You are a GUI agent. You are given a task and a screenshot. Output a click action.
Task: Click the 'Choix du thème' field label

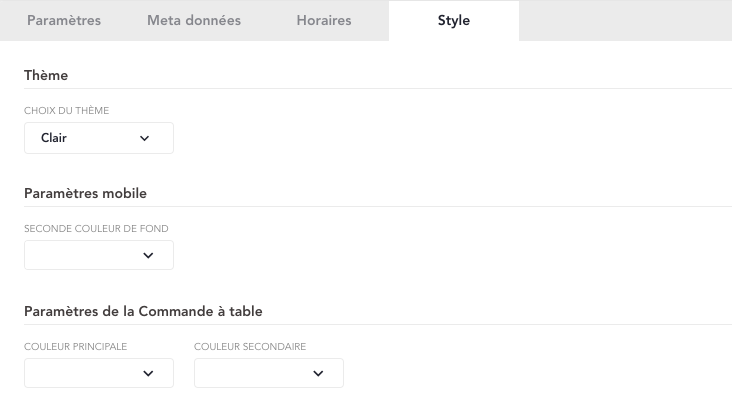(x=66, y=111)
